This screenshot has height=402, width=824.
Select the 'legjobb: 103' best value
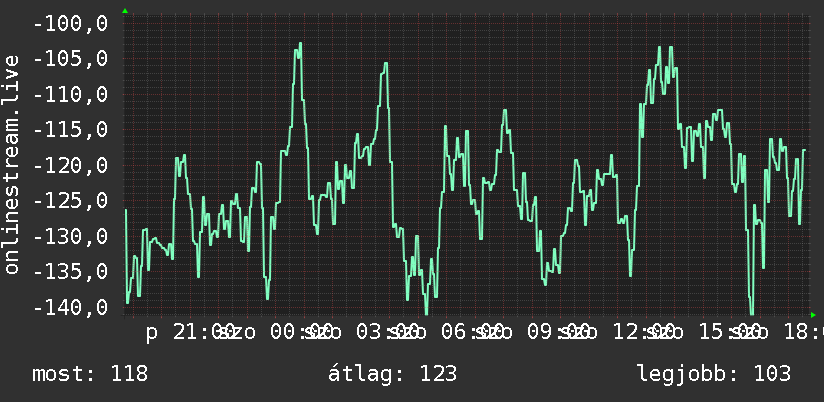(714, 374)
